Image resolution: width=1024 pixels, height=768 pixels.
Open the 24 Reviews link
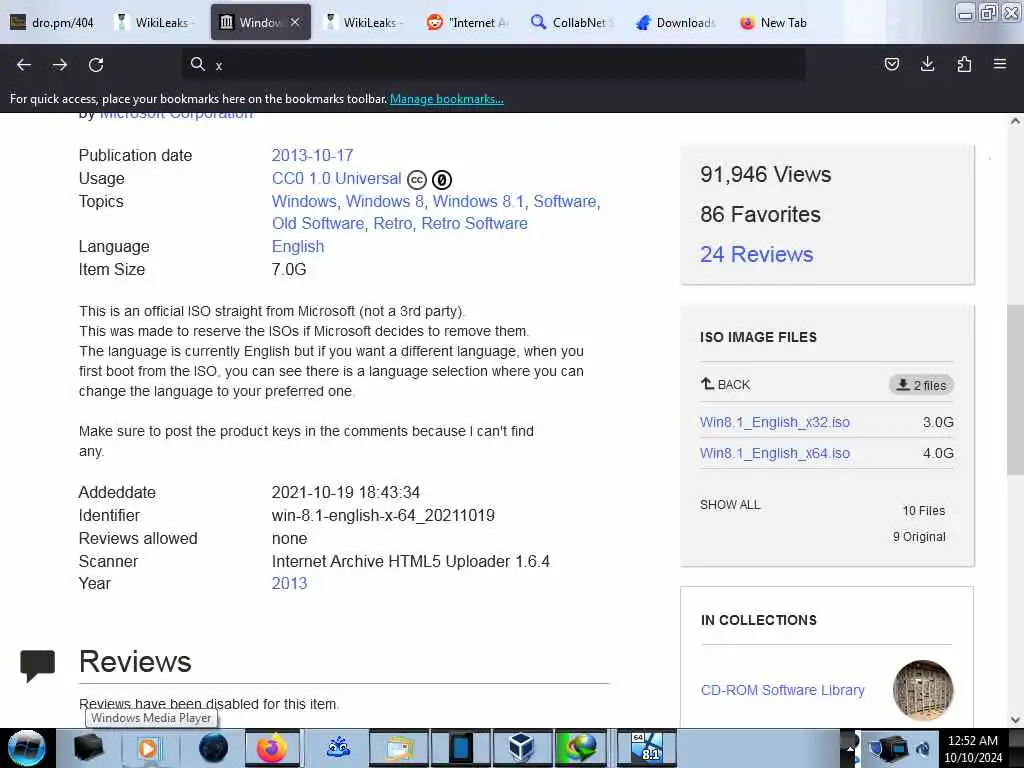(756, 254)
